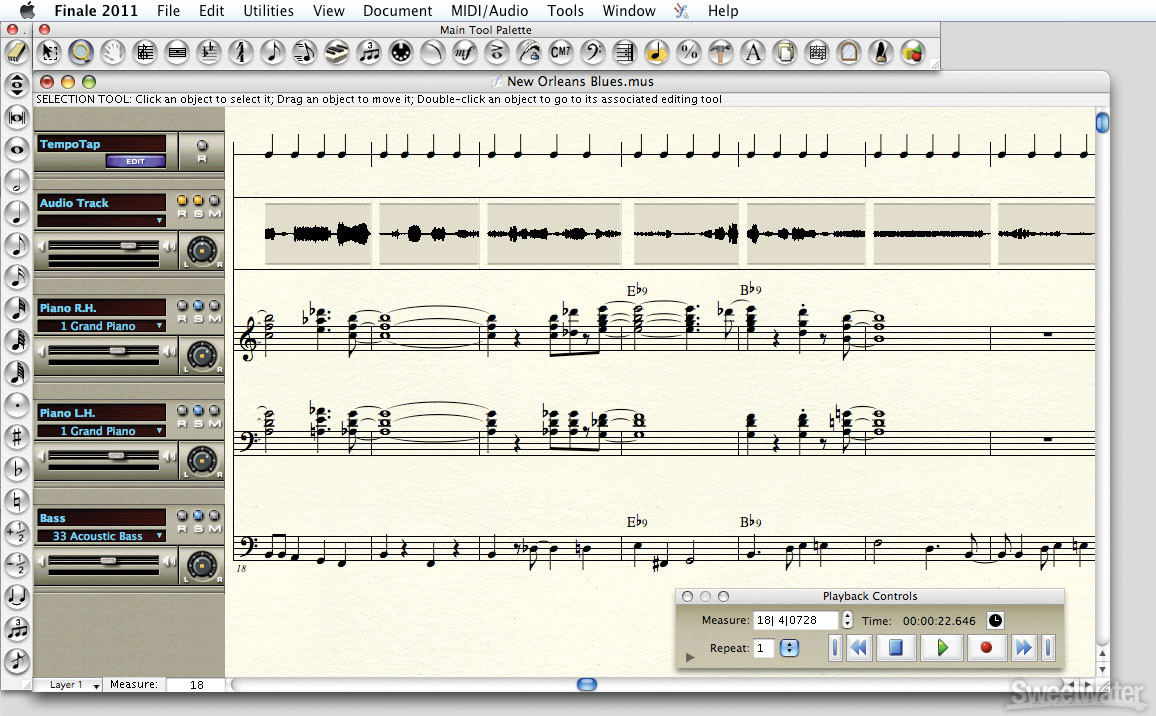Screen dimensions: 1156x716
Task: Choose the Chord tool labeled CM7
Action: 560,52
